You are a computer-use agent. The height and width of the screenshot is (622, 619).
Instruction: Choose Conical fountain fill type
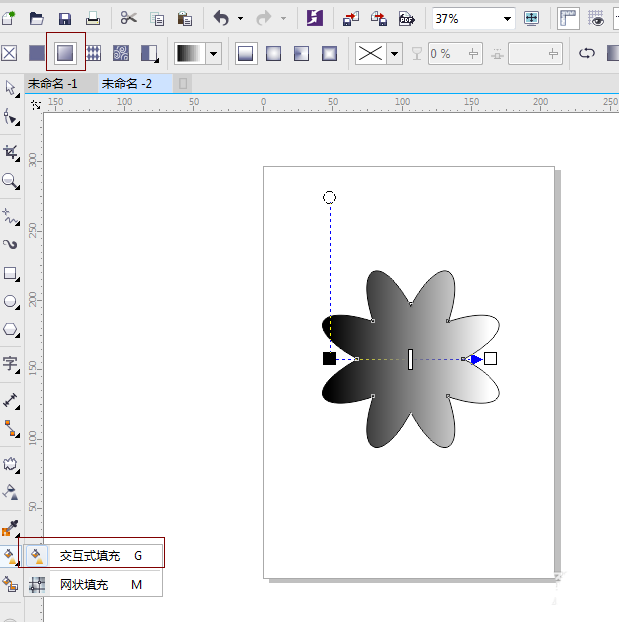click(x=301, y=53)
